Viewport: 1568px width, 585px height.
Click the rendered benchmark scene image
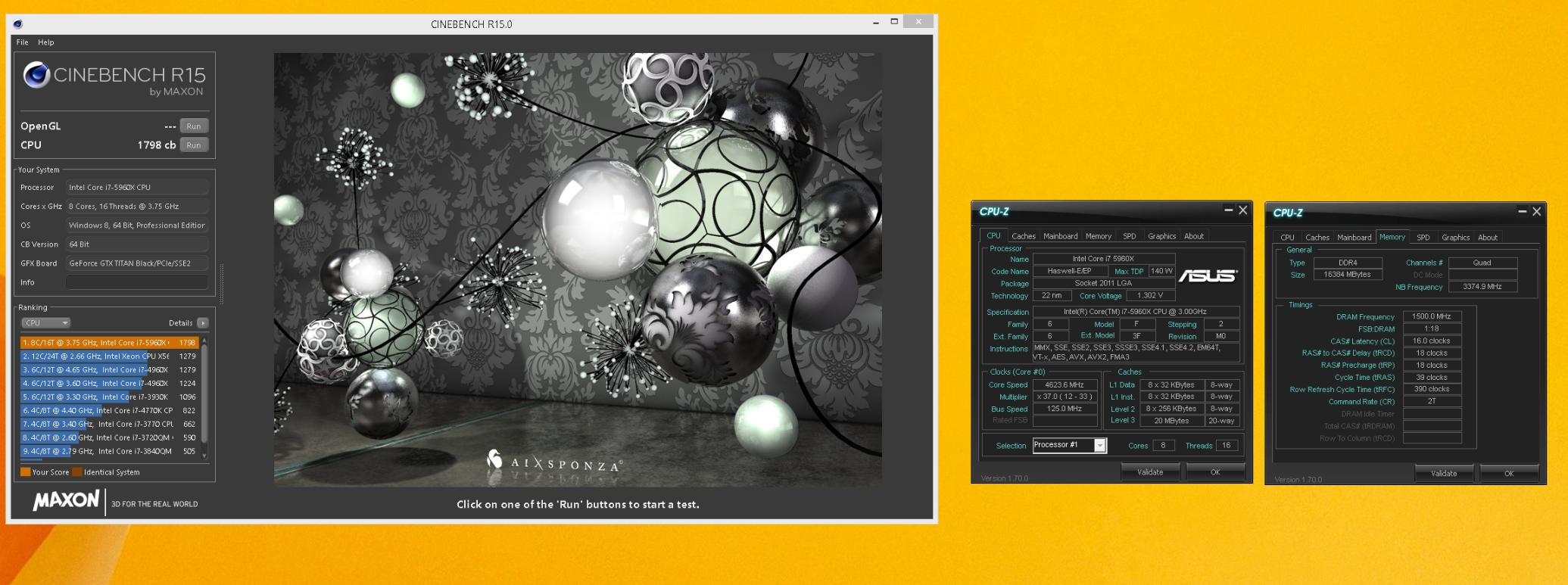(578, 269)
